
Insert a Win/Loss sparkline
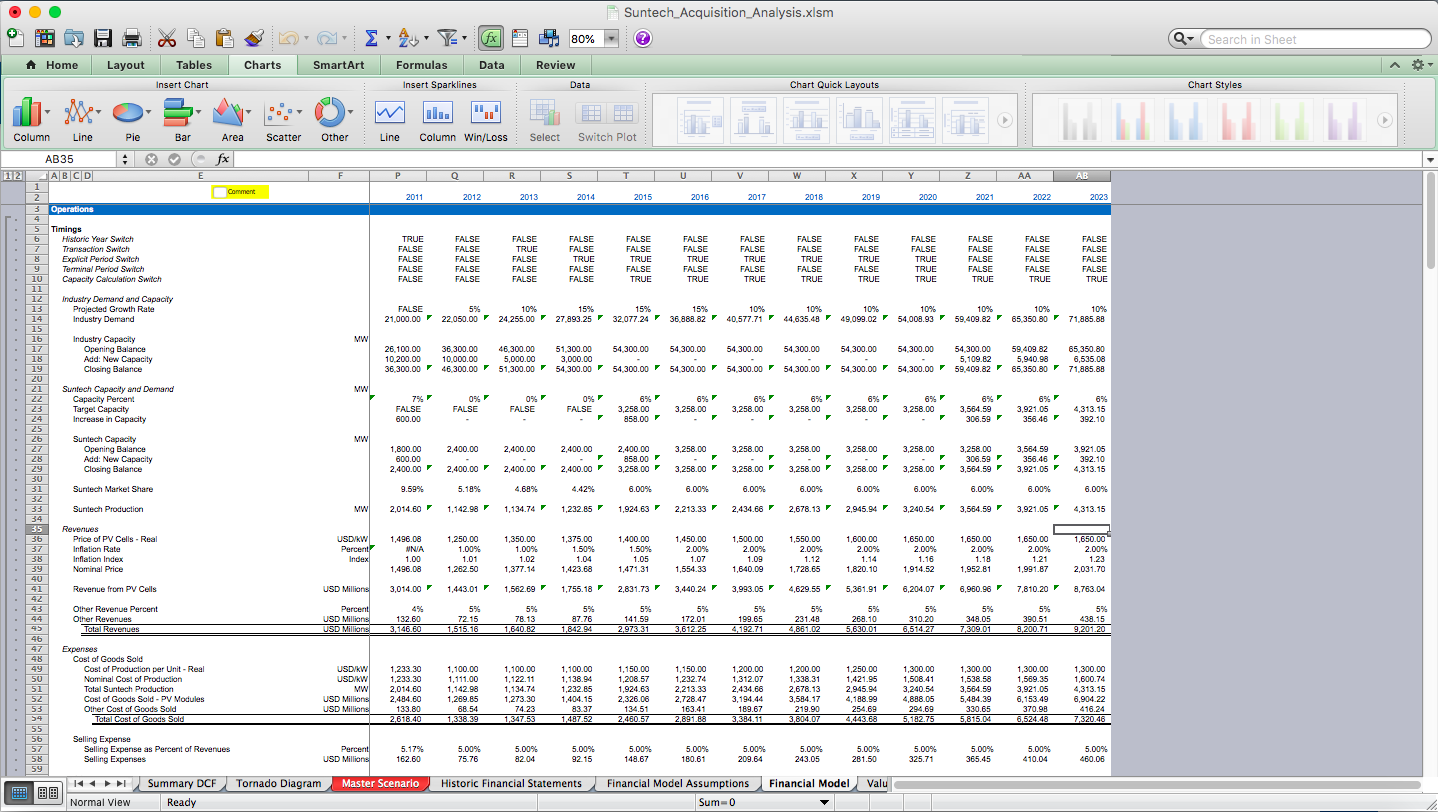click(485, 113)
